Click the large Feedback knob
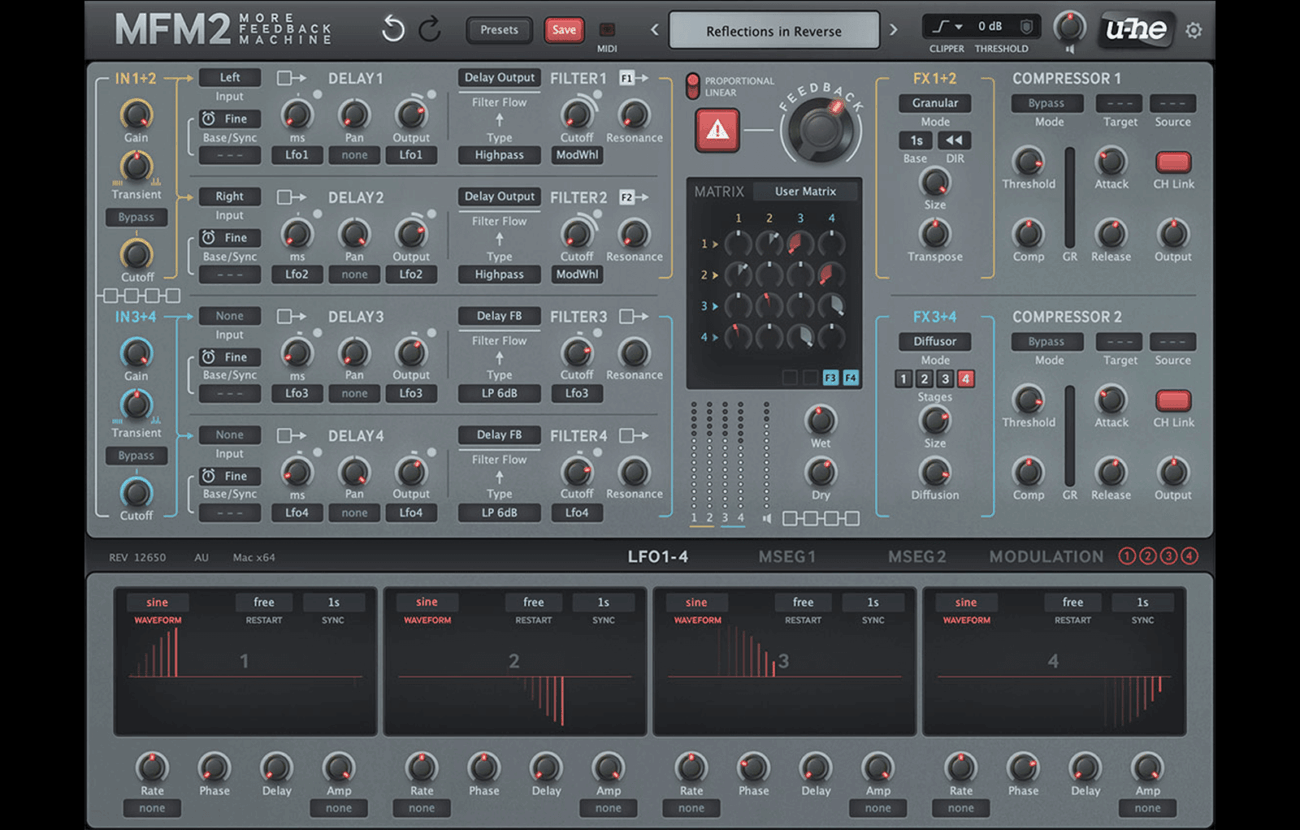Image resolution: width=1300 pixels, height=830 pixels. click(x=822, y=129)
